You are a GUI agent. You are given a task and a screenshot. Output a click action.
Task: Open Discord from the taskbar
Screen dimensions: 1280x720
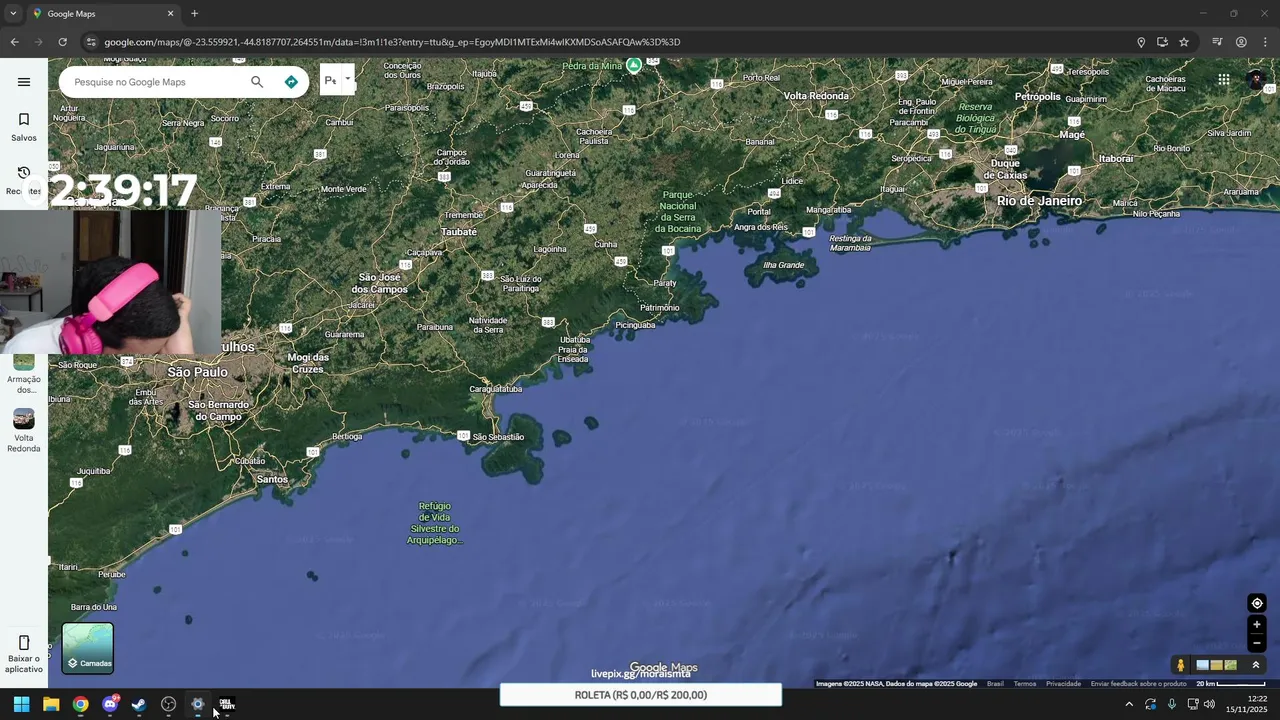110,704
